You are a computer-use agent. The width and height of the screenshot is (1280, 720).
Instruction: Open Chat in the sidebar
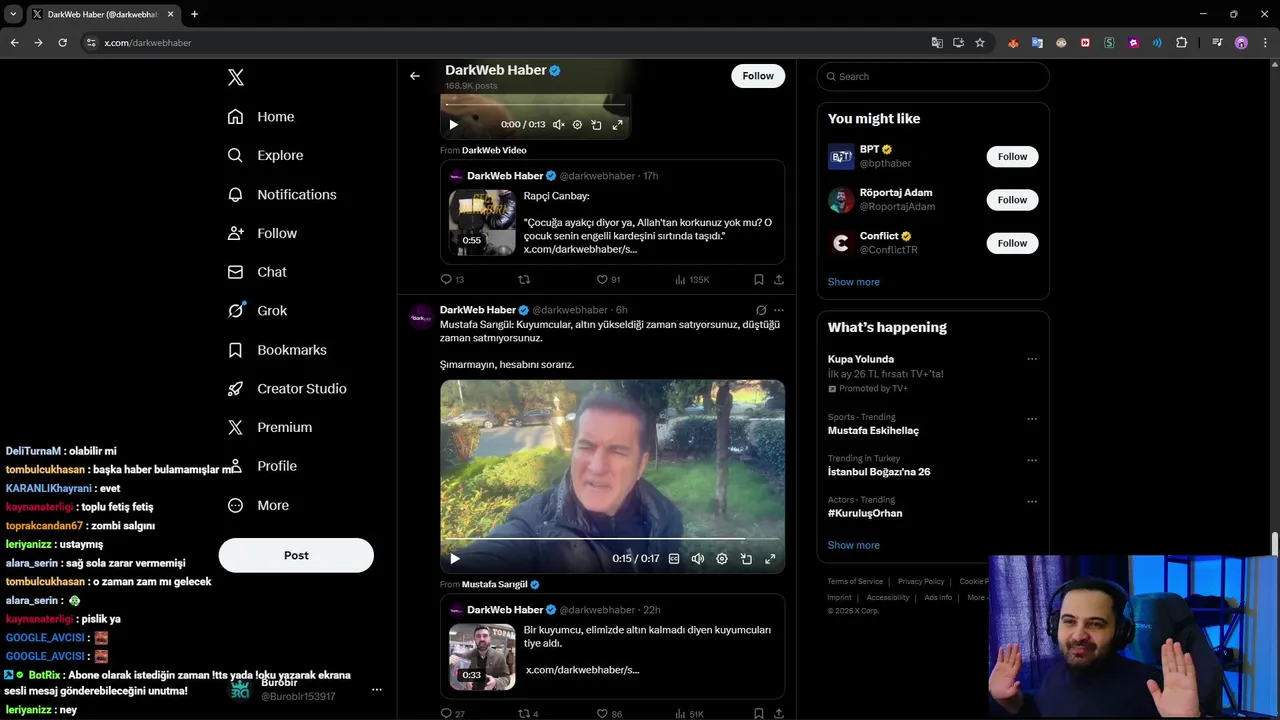[x=257, y=272]
